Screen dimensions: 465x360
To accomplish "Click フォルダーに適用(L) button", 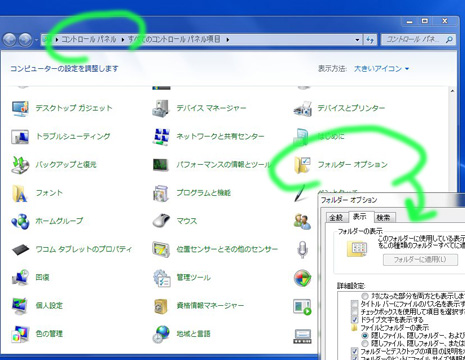I will coord(420,259).
